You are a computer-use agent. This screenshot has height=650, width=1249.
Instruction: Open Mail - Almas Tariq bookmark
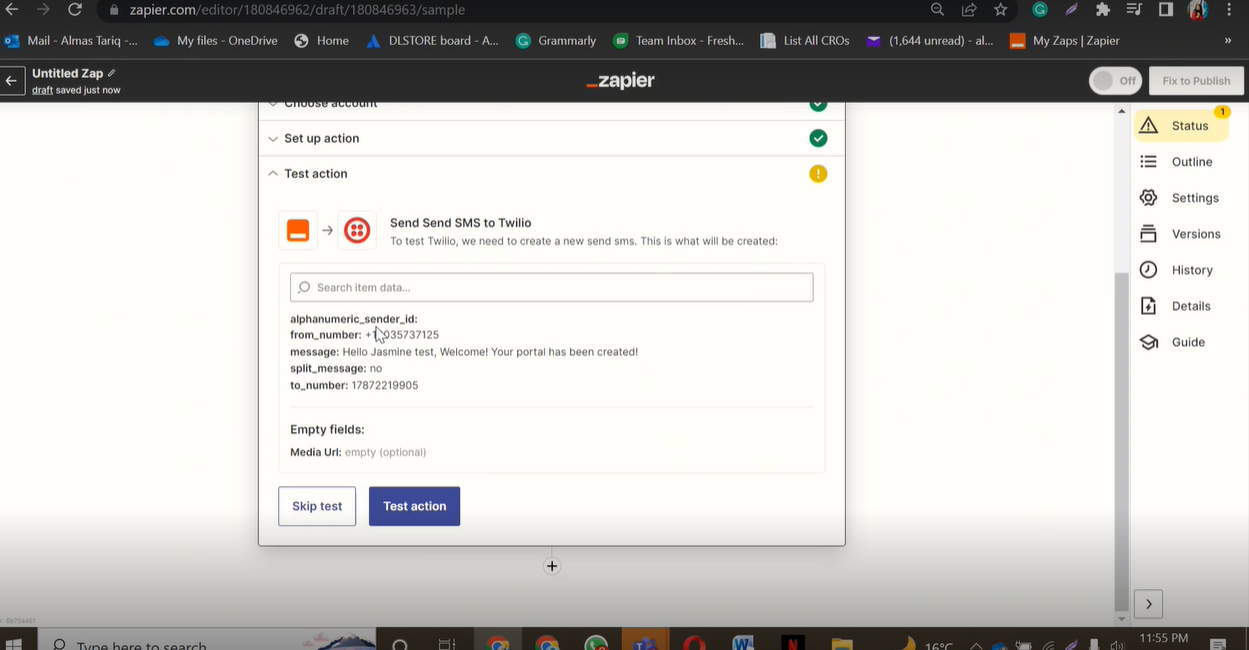[71, 41]
